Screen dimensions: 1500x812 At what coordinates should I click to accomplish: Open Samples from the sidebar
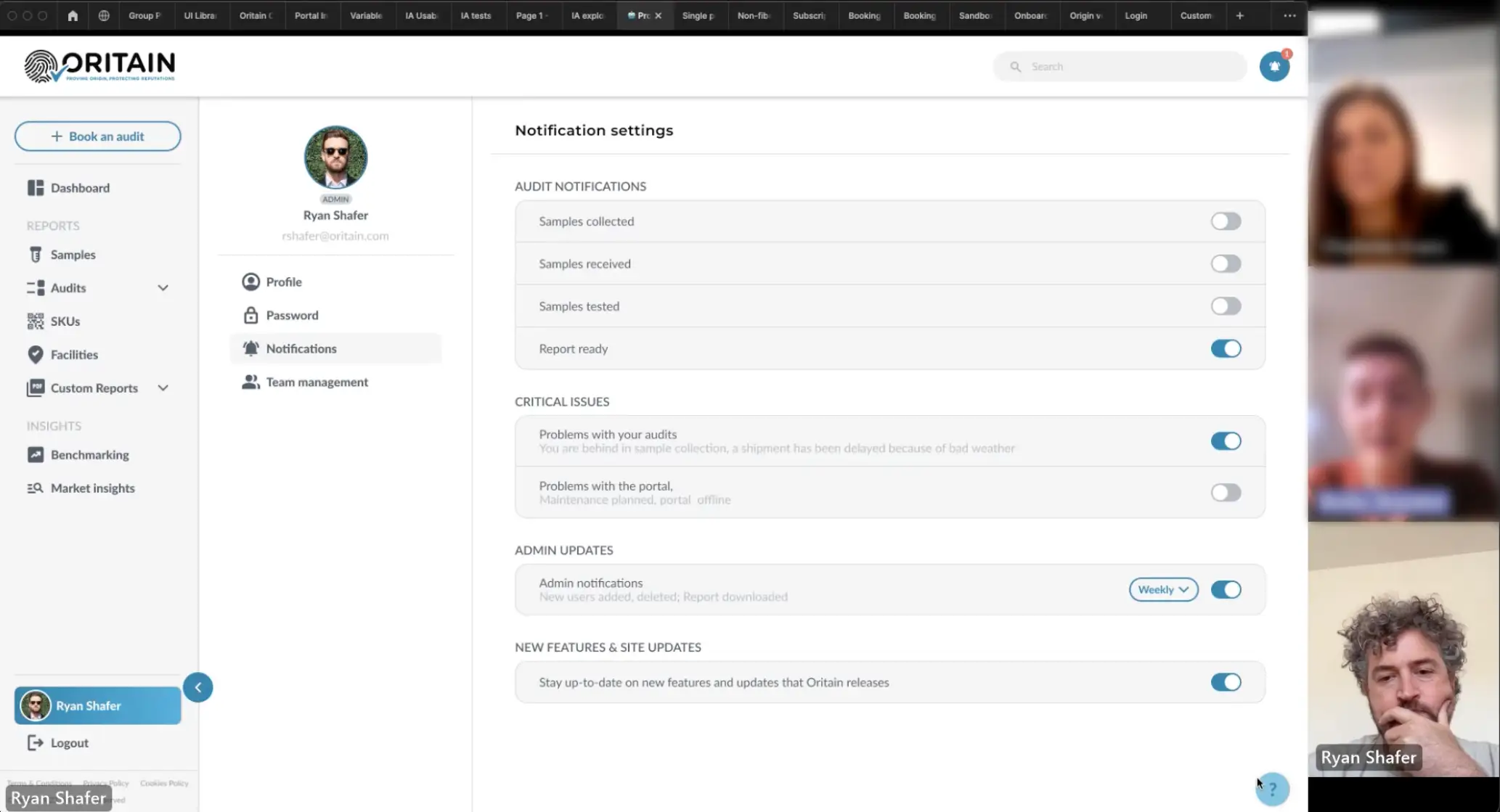click(73, 255)
